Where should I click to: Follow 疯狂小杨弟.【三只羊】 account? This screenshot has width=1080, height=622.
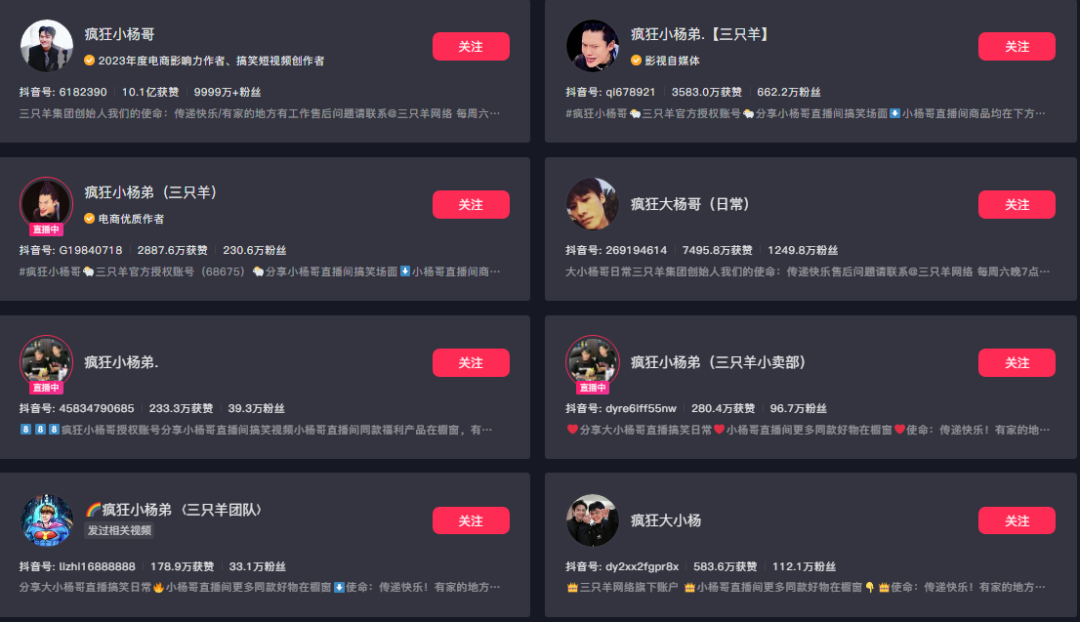pos(1017,46)
